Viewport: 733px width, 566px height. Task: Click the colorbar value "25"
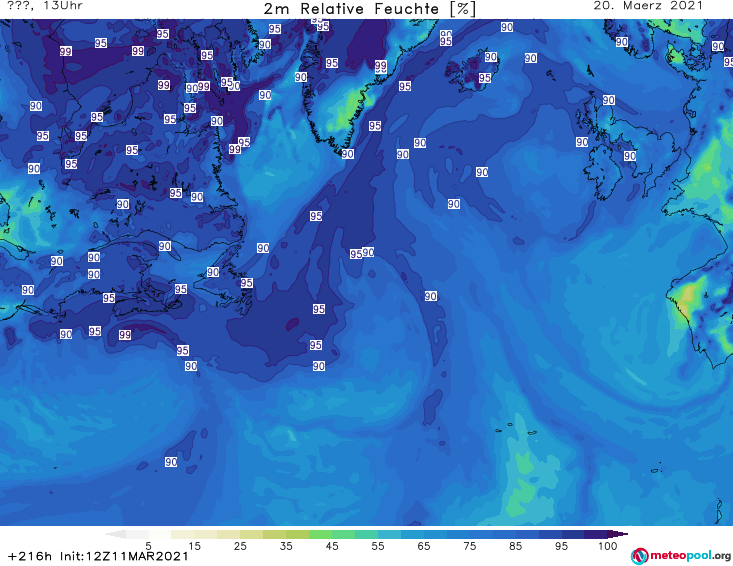240,546
